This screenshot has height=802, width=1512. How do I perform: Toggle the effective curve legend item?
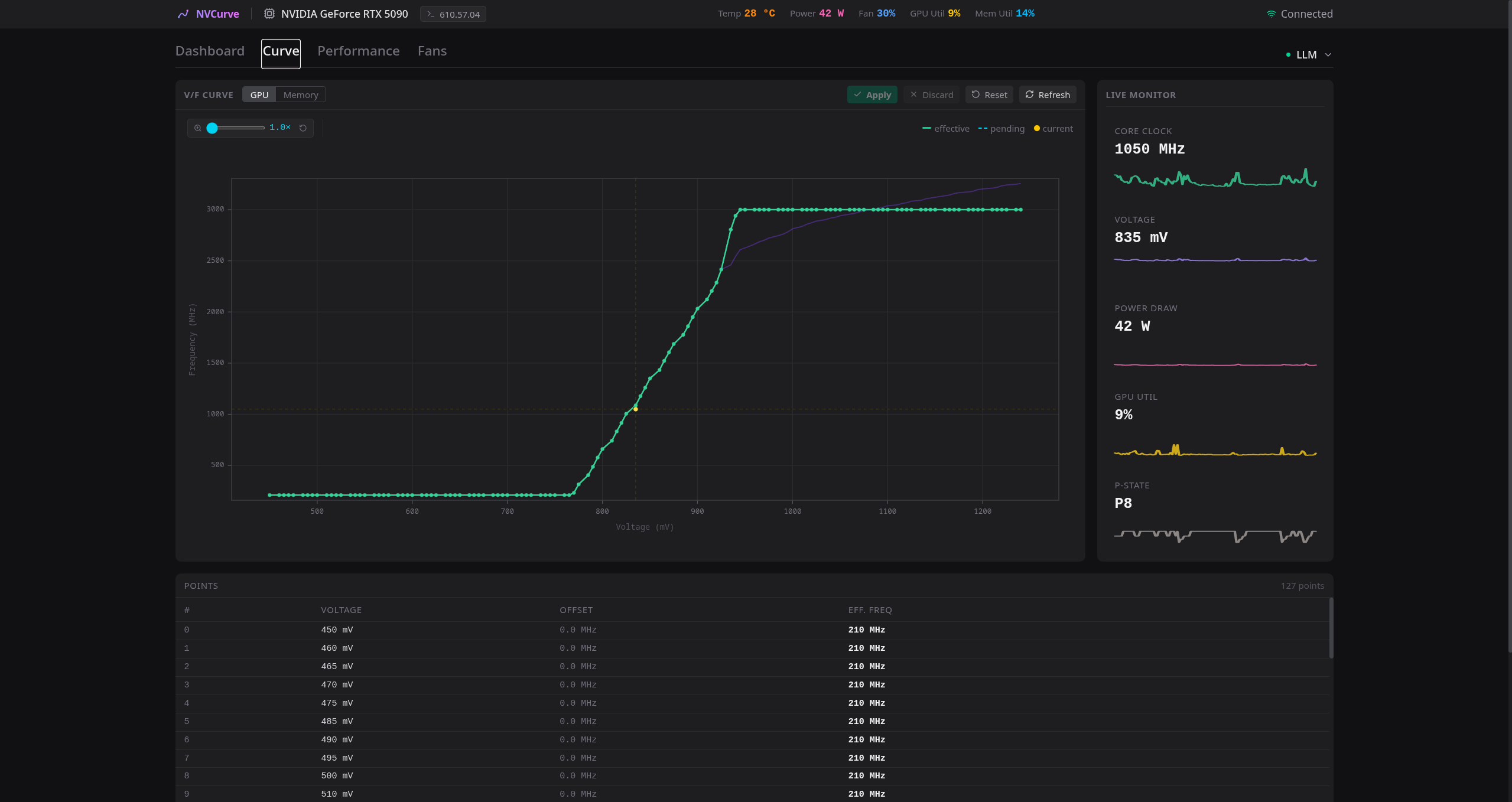coord(945,129)
